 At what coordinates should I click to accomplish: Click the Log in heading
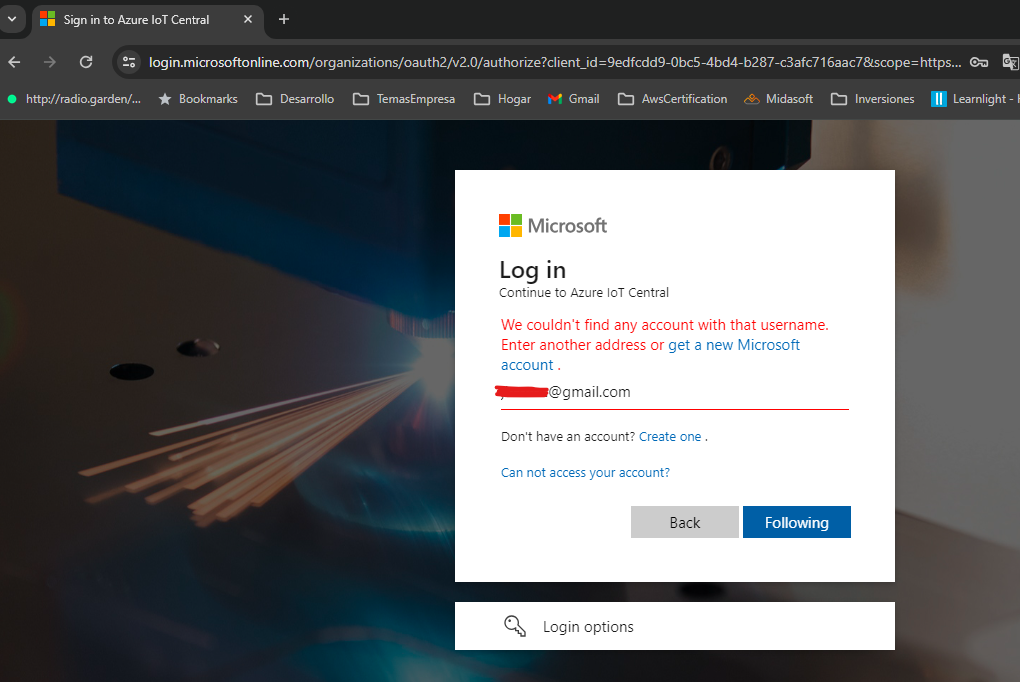click(x=533, y=270)
